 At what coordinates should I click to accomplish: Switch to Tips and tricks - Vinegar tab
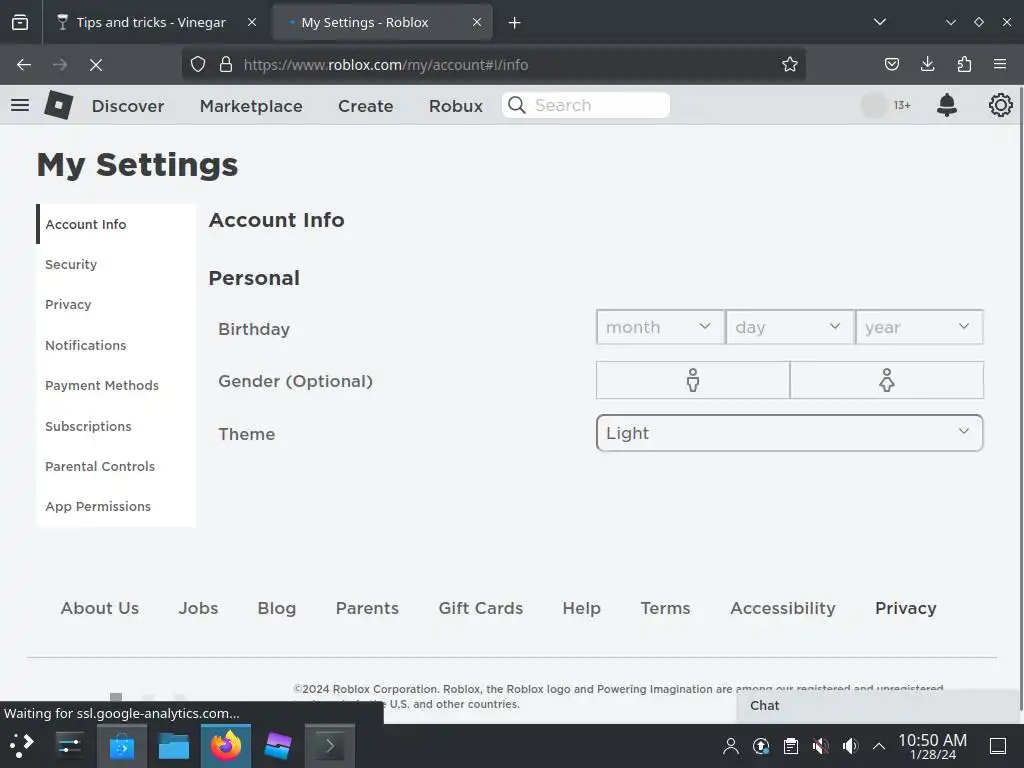pyautogui.click(x=152, y=22)
